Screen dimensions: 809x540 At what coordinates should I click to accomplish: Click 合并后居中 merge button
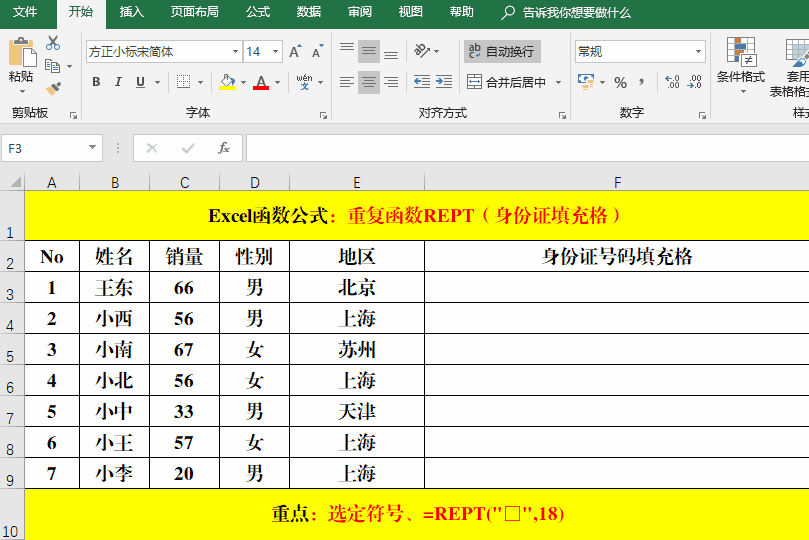[506, 82]
